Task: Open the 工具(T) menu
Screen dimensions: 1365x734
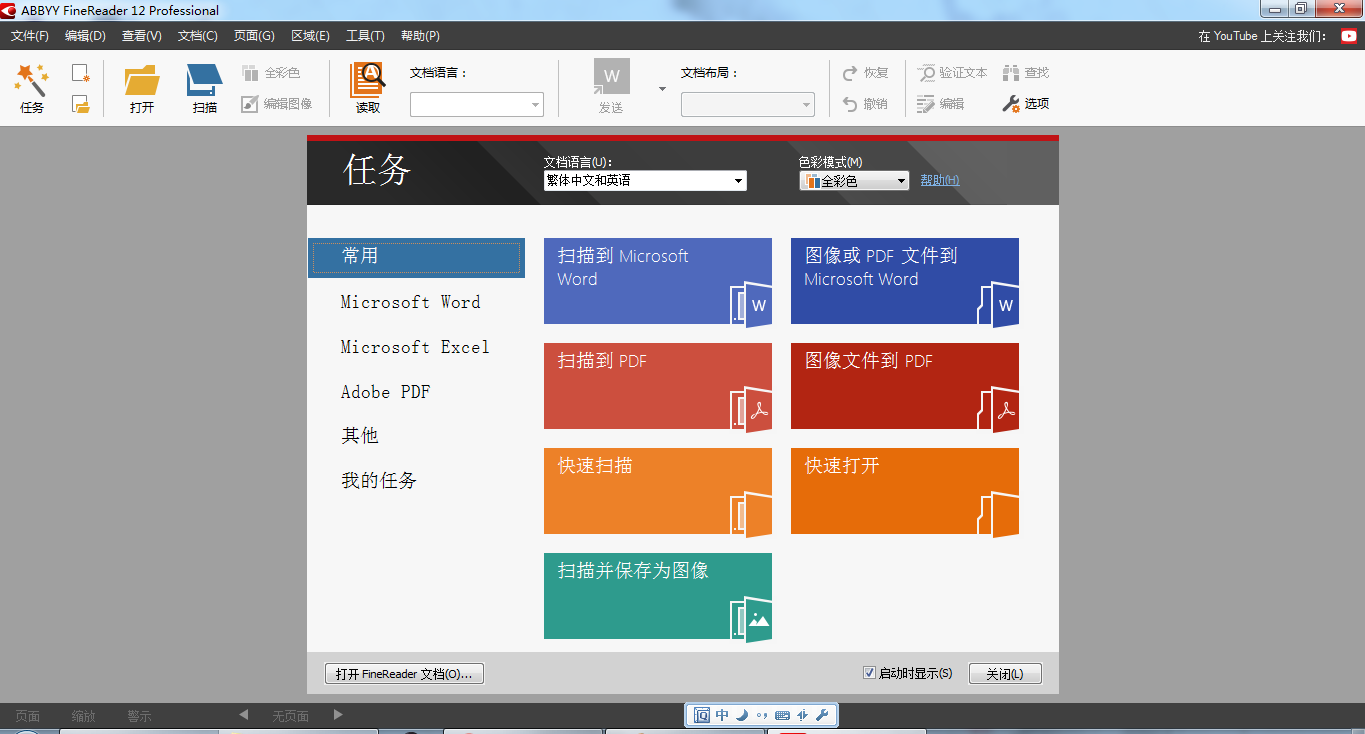Action: [365, 36]
